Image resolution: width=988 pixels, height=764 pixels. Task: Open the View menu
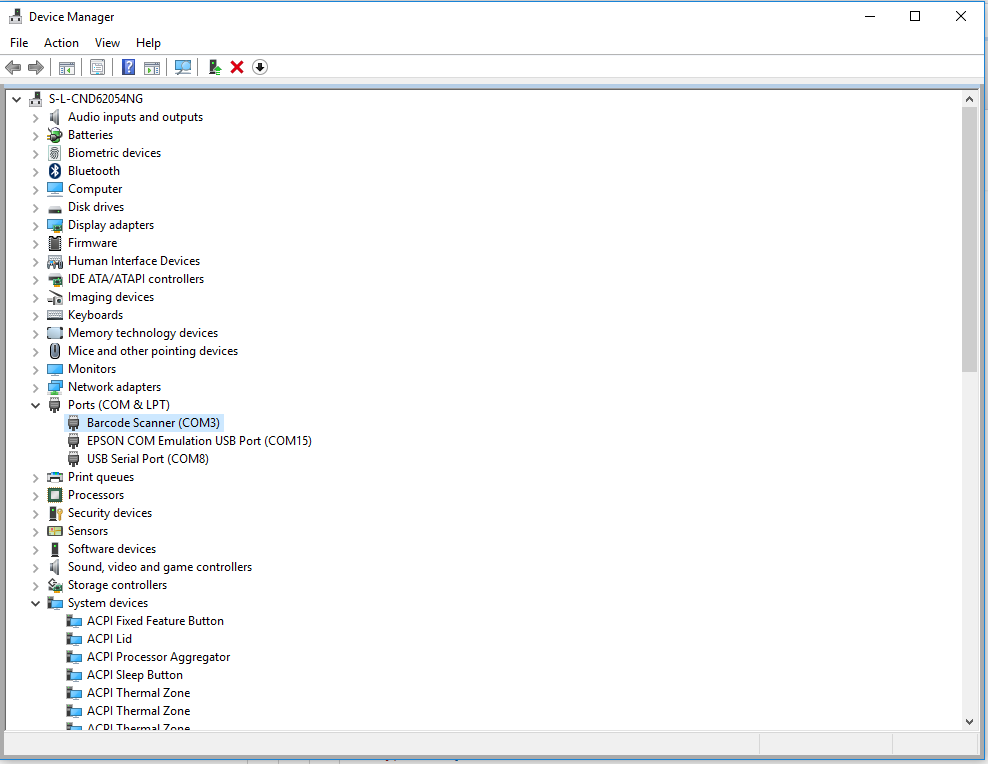pyautogui.click(x=107, y=43)
